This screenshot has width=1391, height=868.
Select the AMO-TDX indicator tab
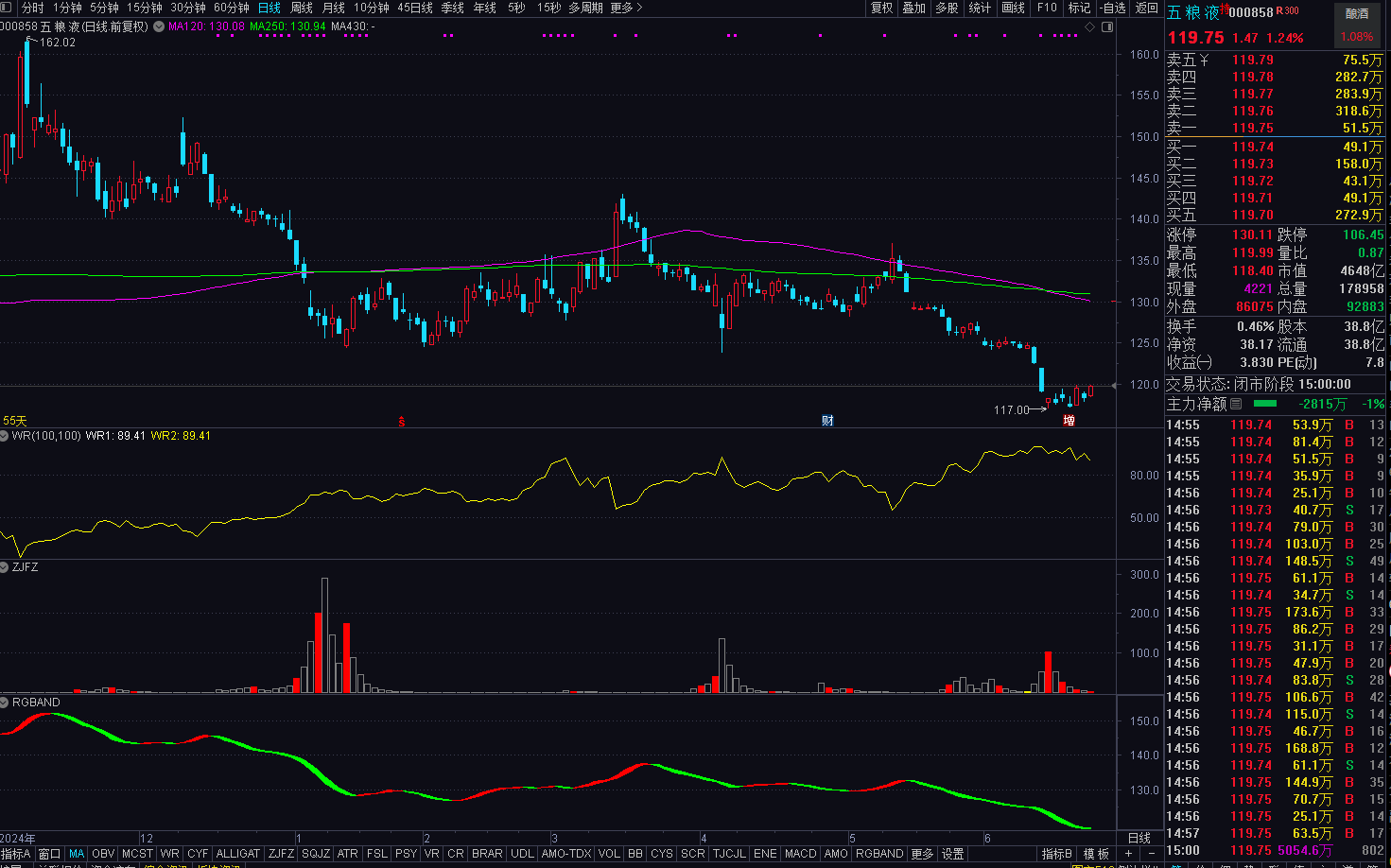pyautogui.click(x=565, y=854)
